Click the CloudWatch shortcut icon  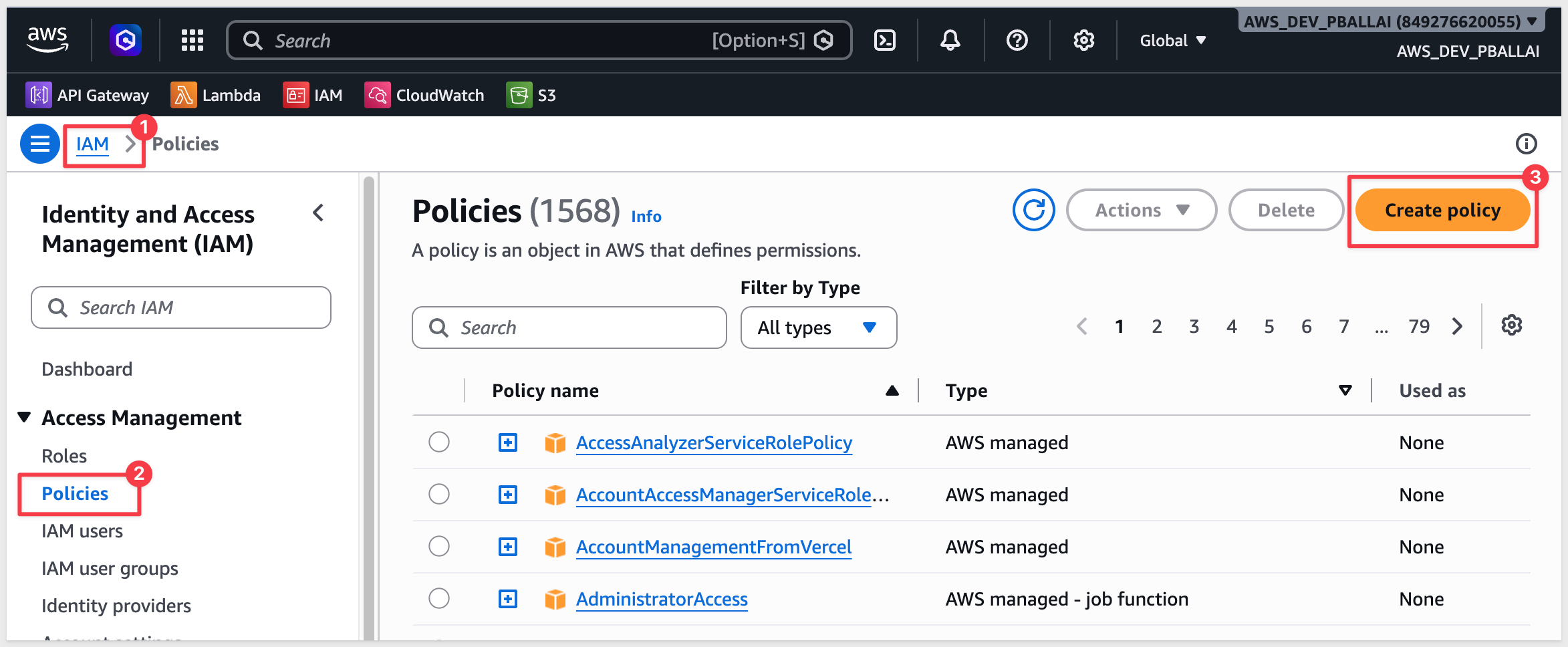tap(377, 95)
